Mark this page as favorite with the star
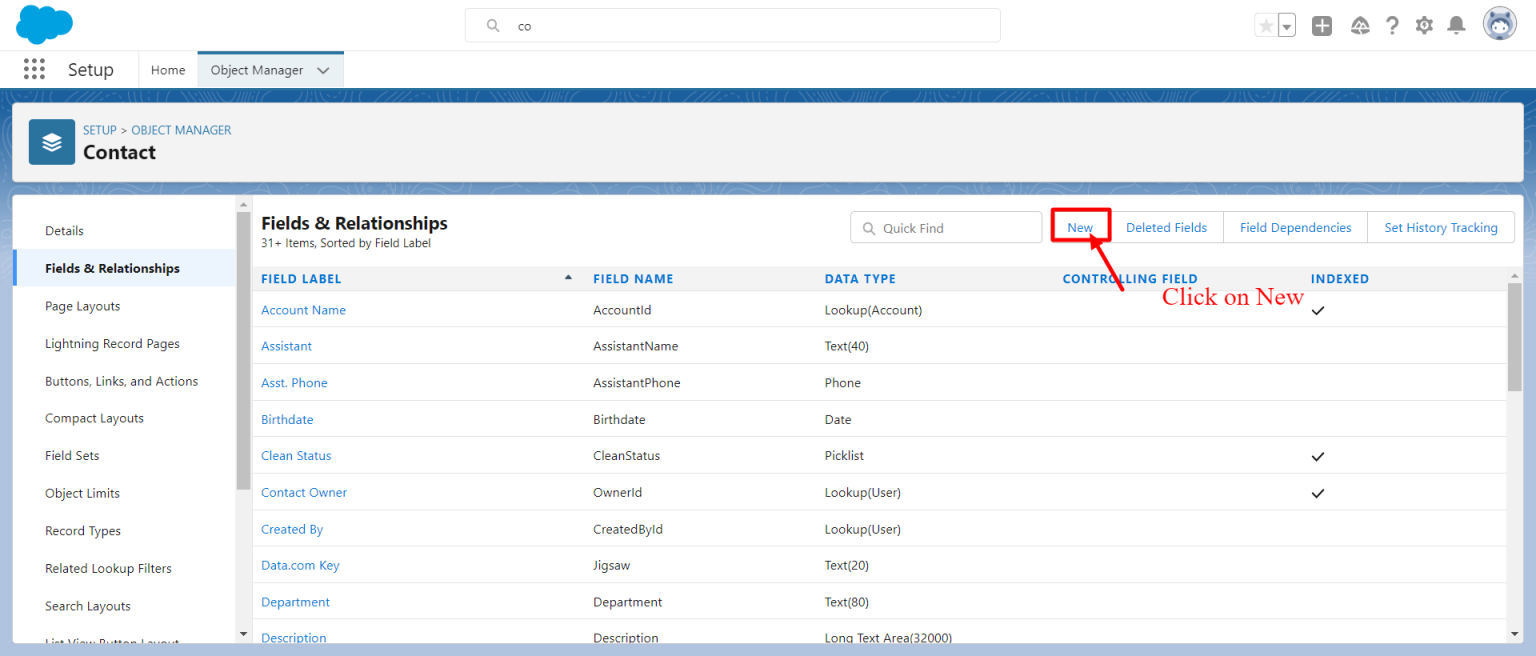This screenshot has height=656, width=1536. coord(1266,25)
